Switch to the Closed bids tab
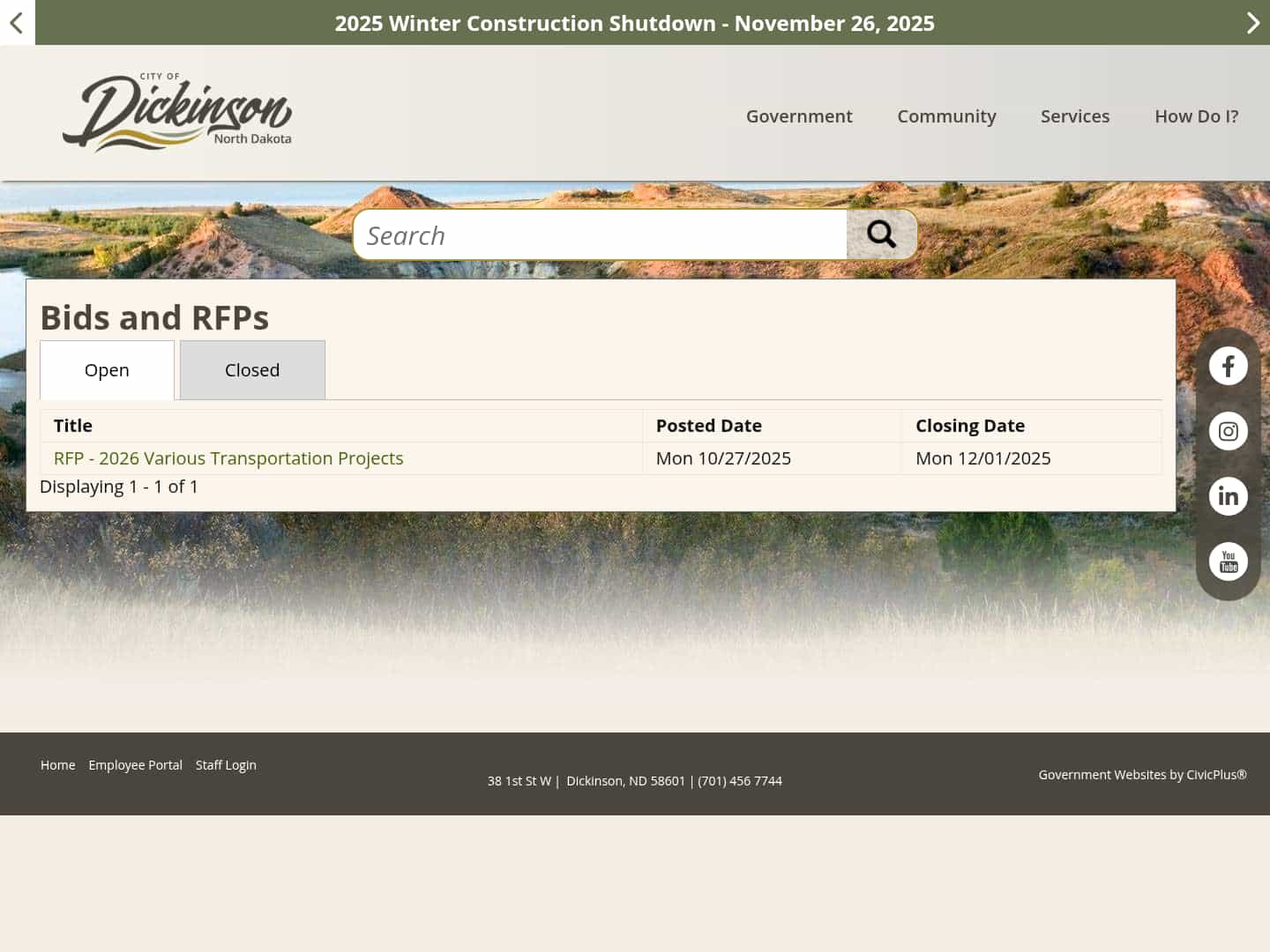The image size is (1270, 952). [x=252, y=369]
